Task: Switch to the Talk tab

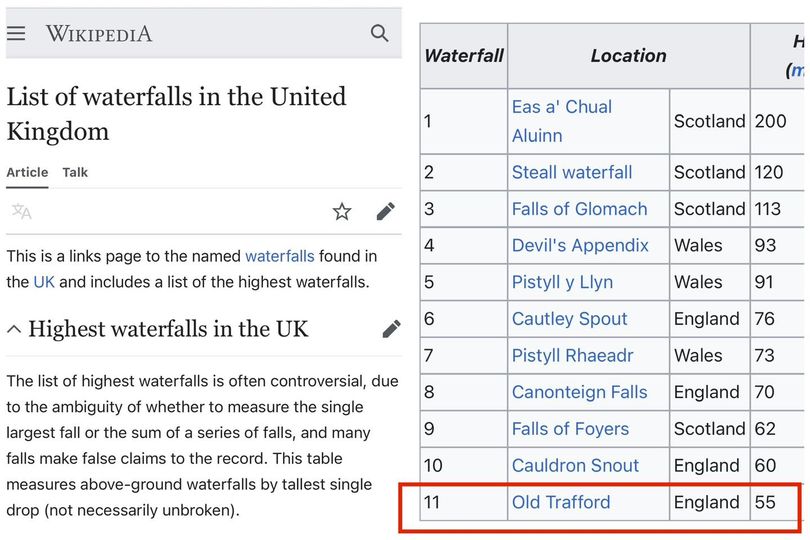Action: click(x=75, y=173)
